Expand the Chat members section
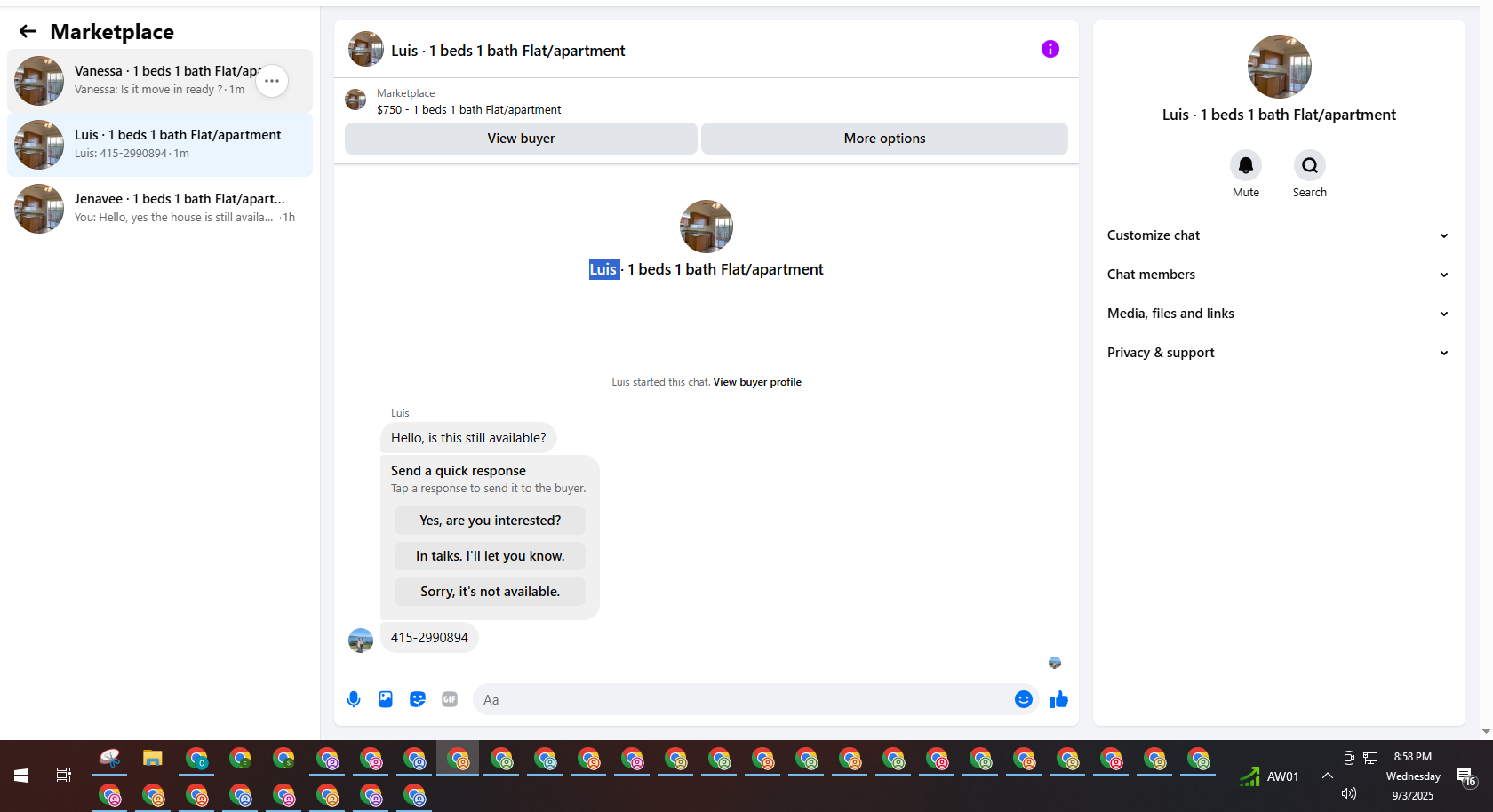 [1279, 275]
